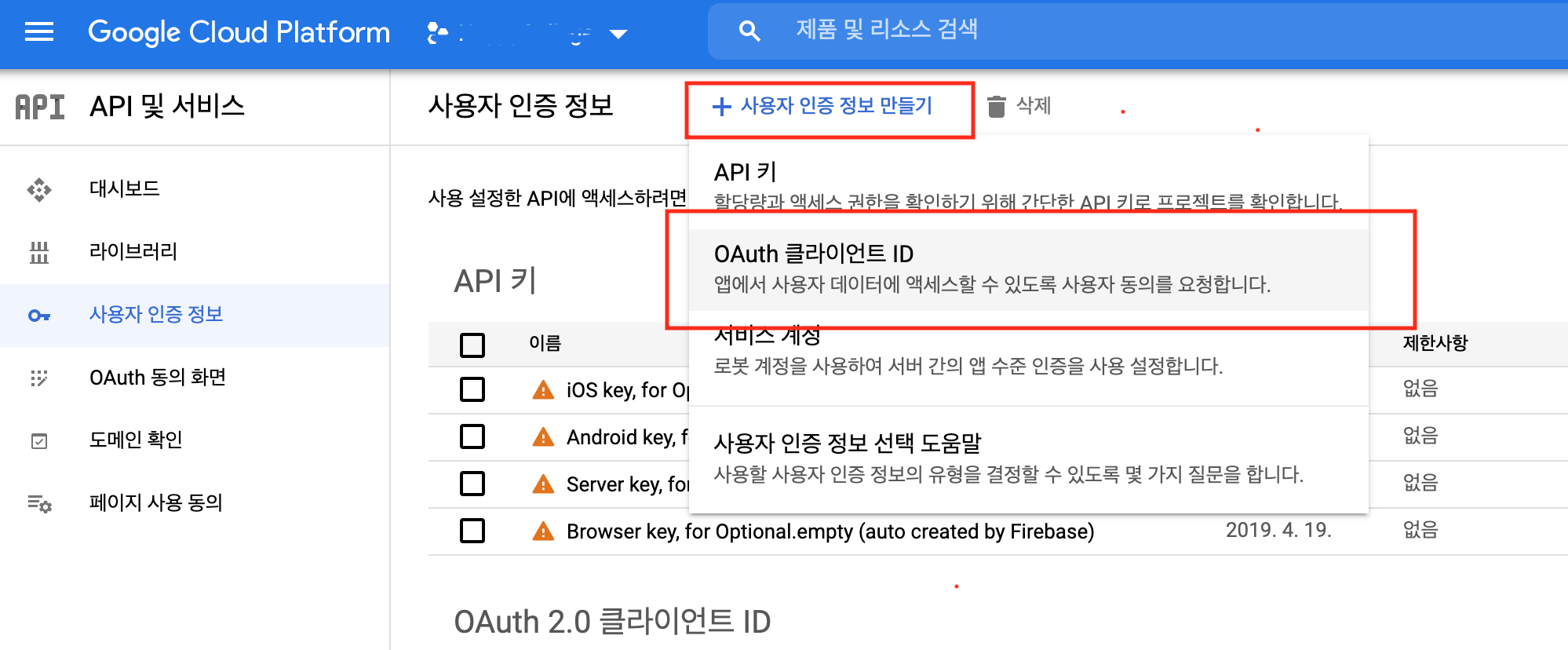Expand the project selector dropdown arrow

[x=618, y=34]
